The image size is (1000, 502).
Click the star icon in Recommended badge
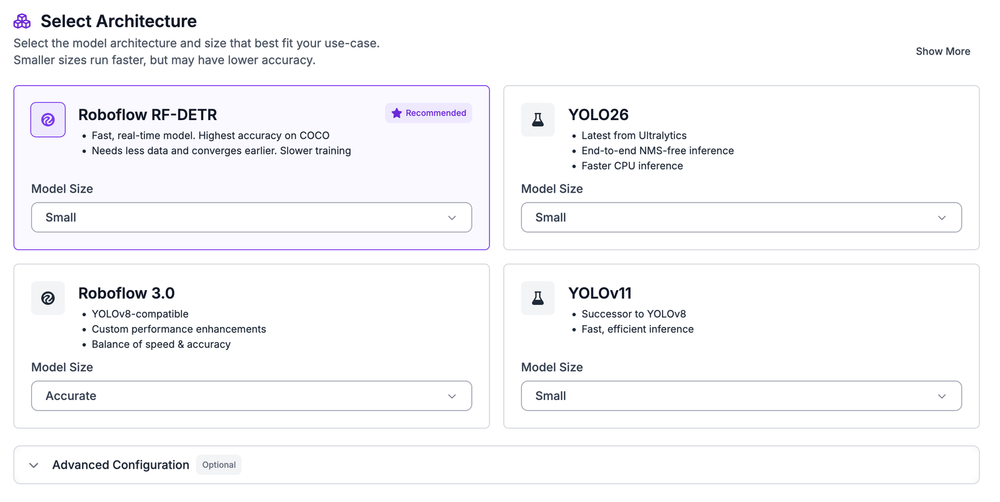(397, 113)
